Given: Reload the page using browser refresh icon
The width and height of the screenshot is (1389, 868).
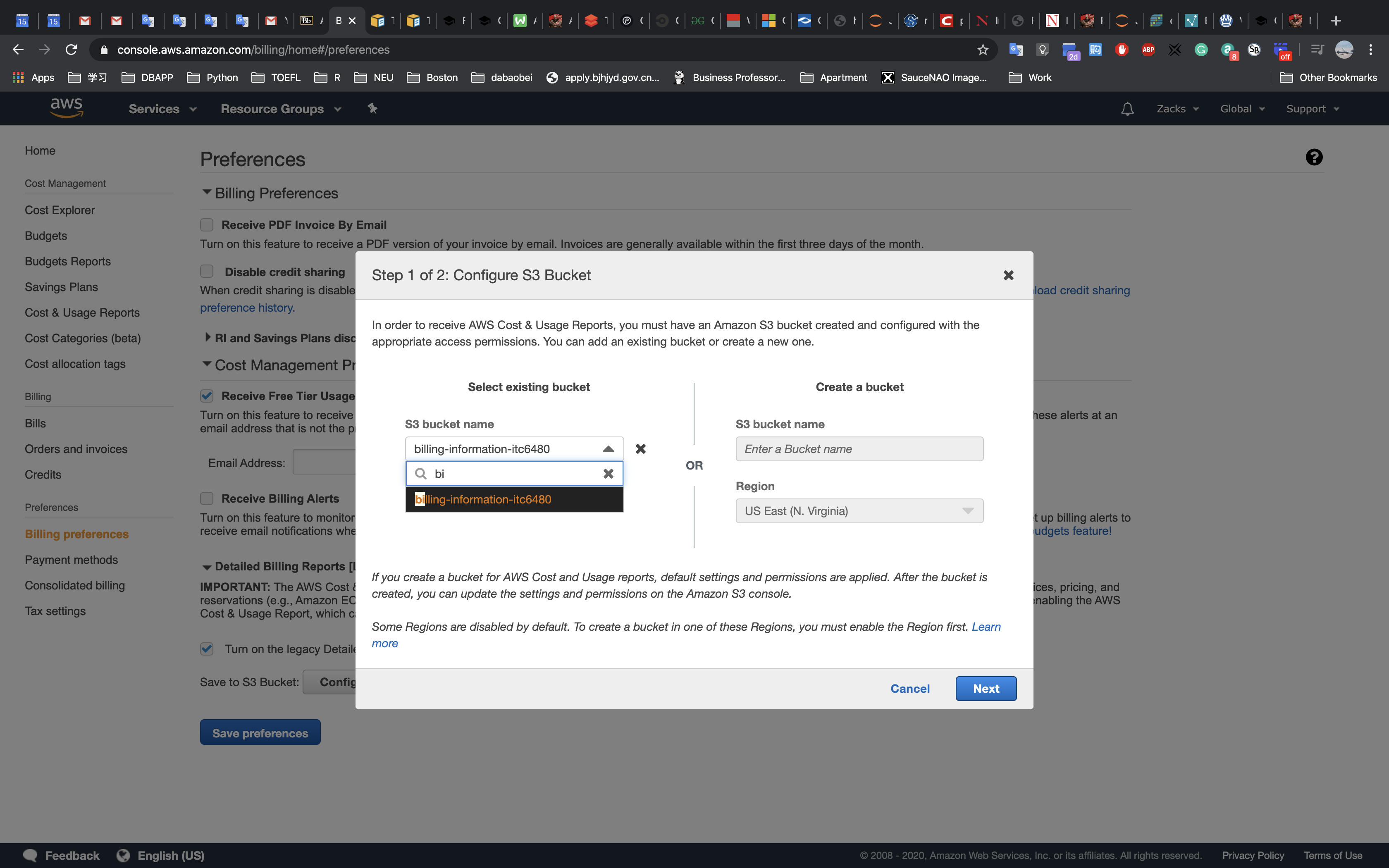Looking at the screenshot, I should click(x=71, y=50).
